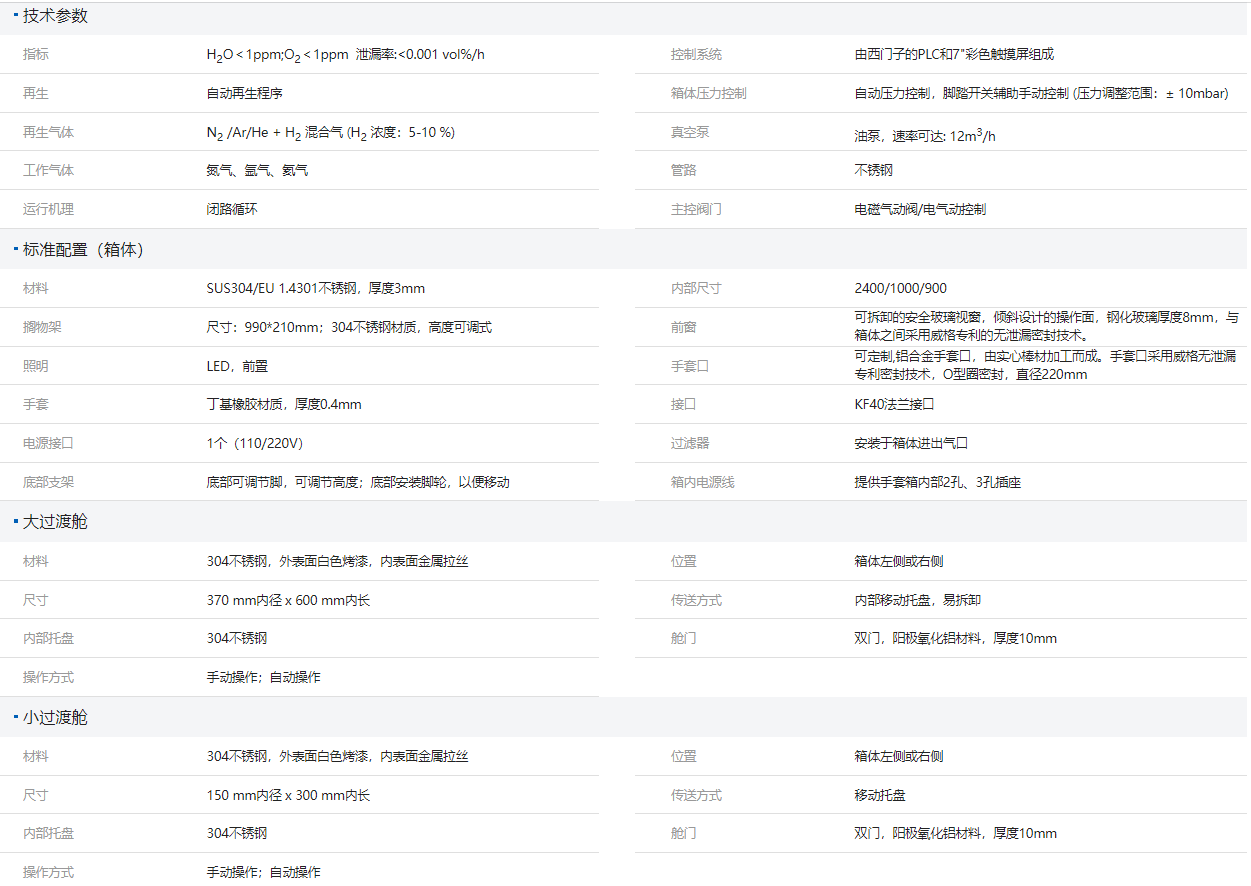Click the 箱内电源线 row label
Image resolution: width=1251 pixels, height=886 pixels.
(703, 483)
